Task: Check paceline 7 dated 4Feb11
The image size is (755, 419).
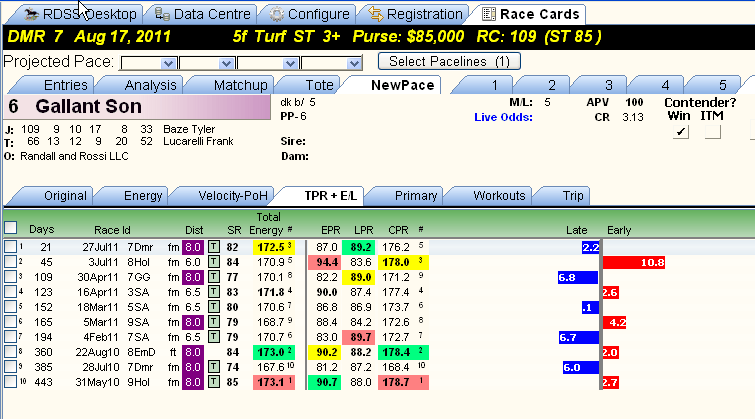Action: (10, 337)
